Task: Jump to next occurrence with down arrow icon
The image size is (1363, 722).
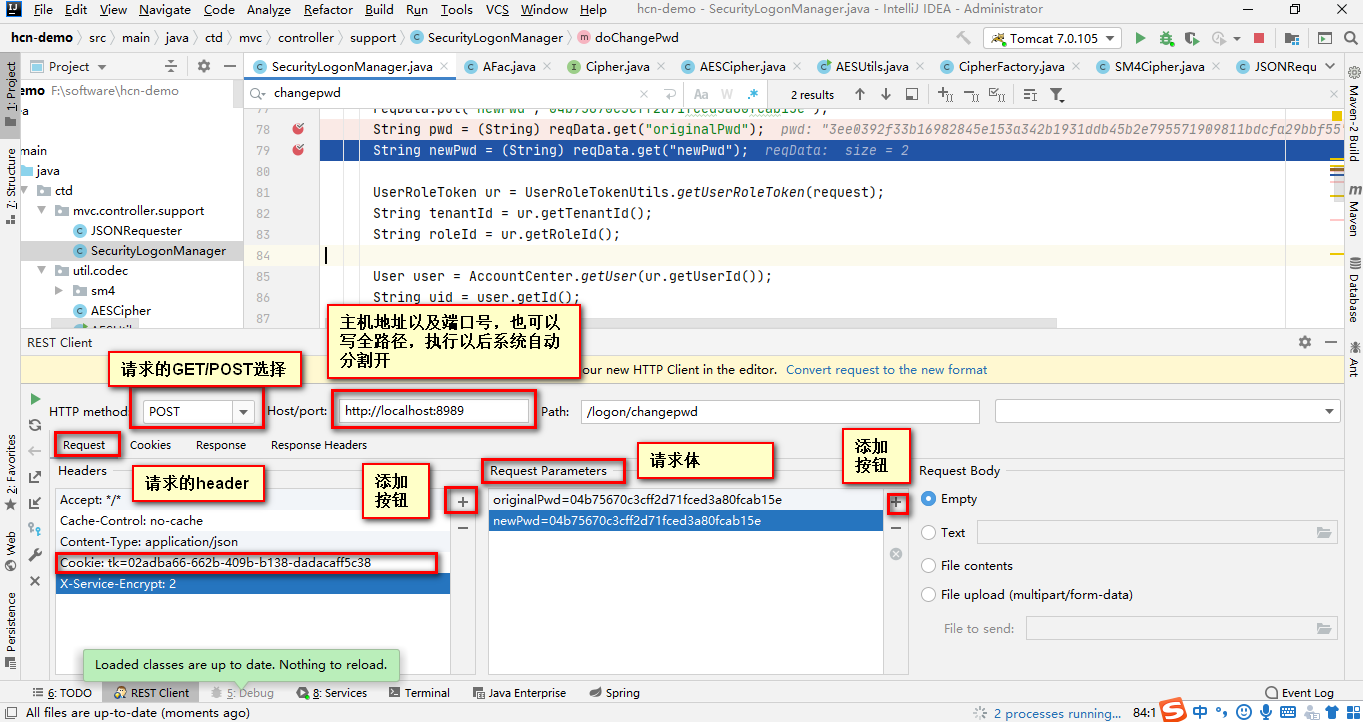Action: [886, 94]
